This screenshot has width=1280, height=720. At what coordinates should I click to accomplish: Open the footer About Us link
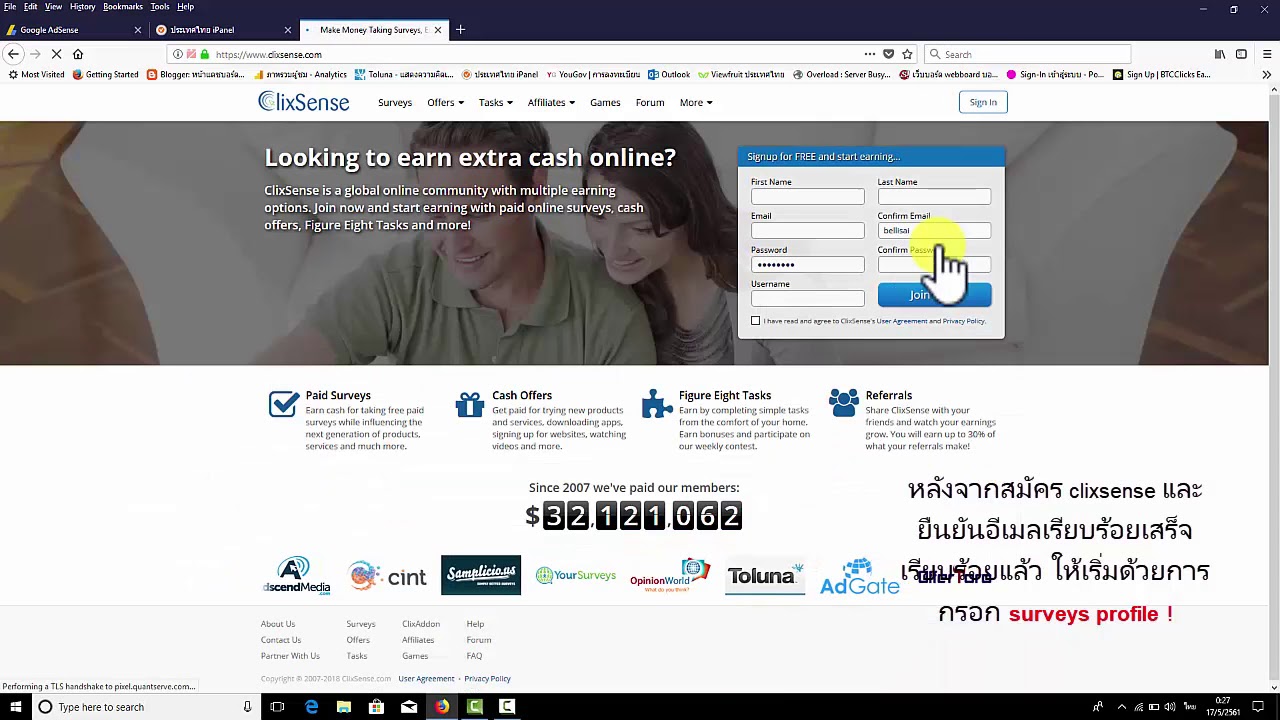click(x=278, y=624)
